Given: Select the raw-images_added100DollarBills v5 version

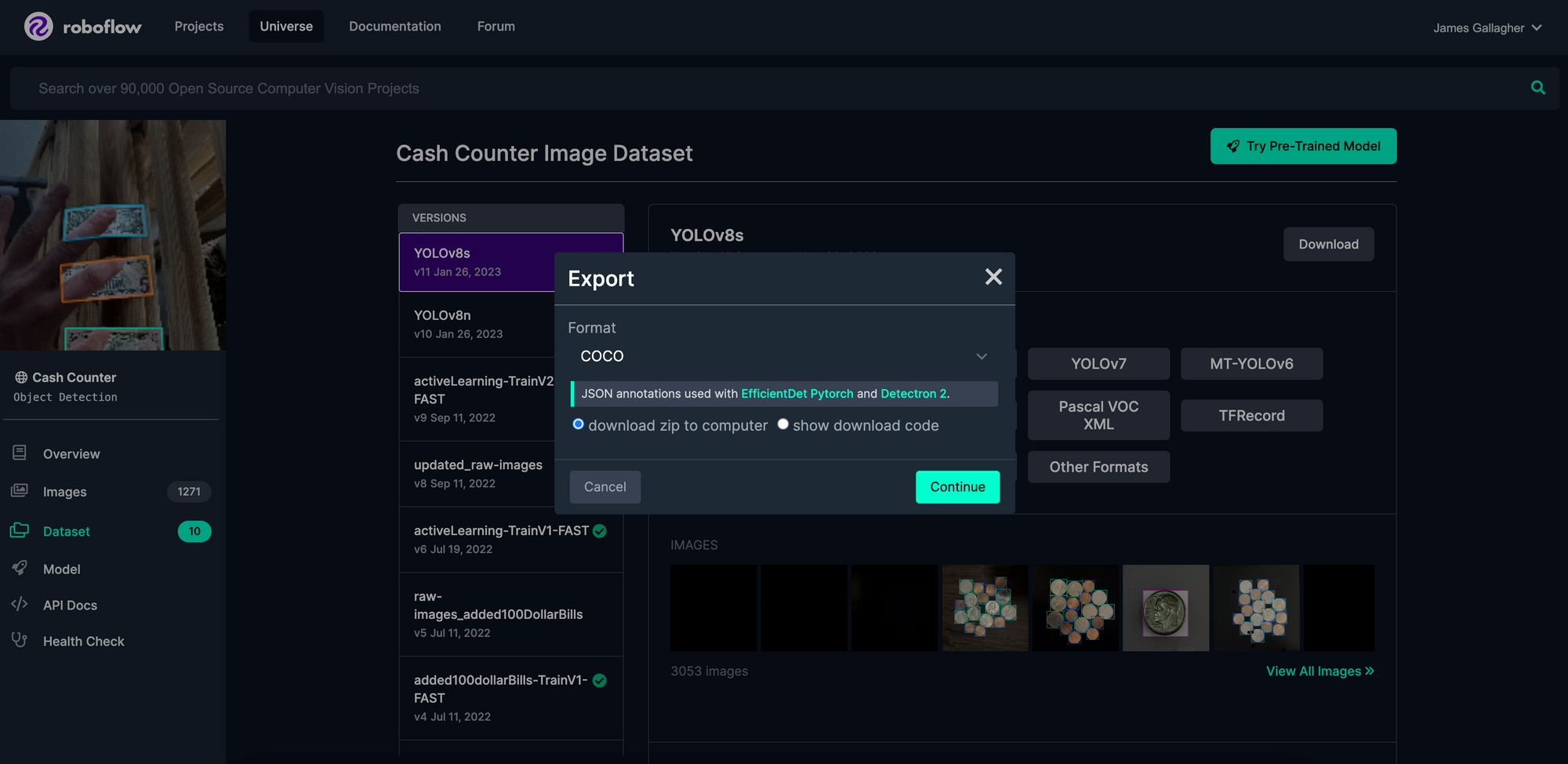Looking at the screenshot, I should (510, 614).
